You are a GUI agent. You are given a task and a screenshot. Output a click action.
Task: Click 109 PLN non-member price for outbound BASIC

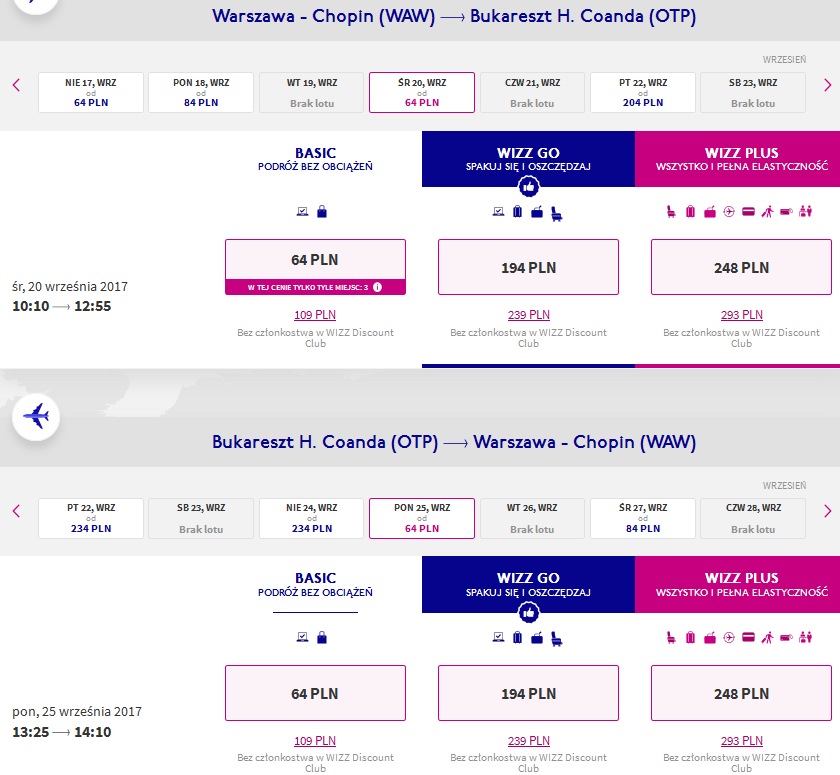pyautogui.click(x=315, y=315)
